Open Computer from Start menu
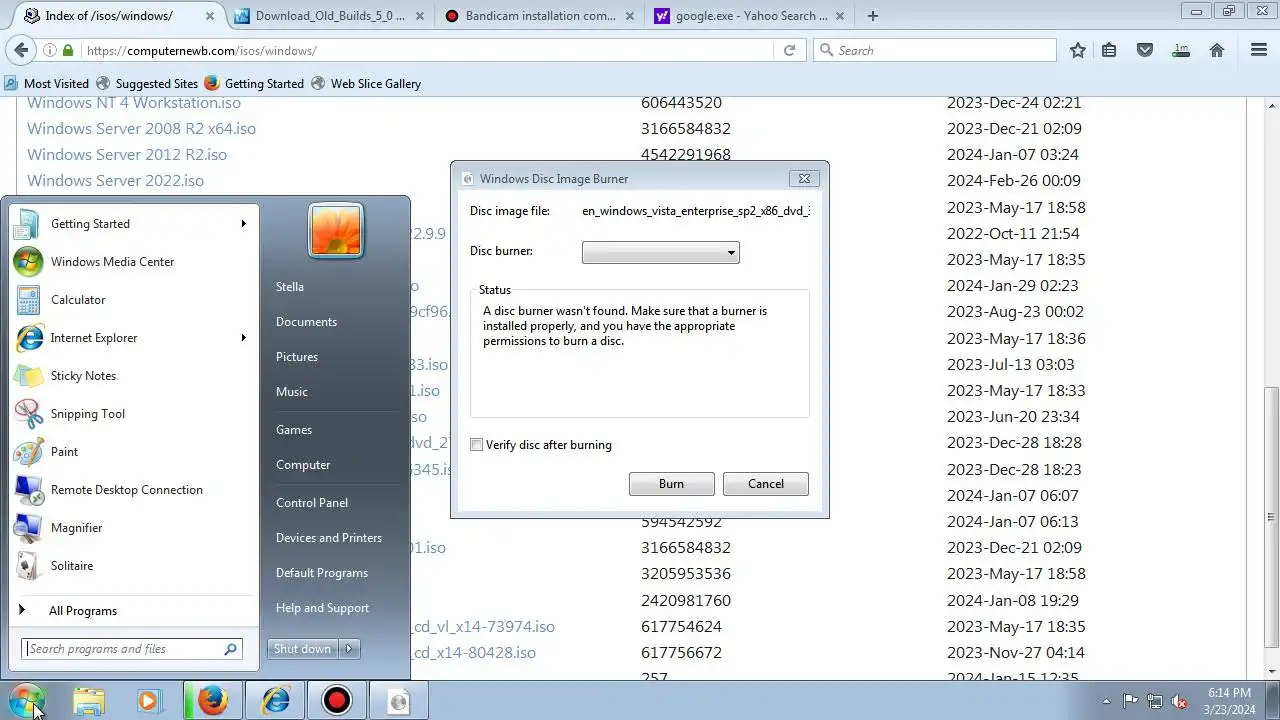 (303, 465)
